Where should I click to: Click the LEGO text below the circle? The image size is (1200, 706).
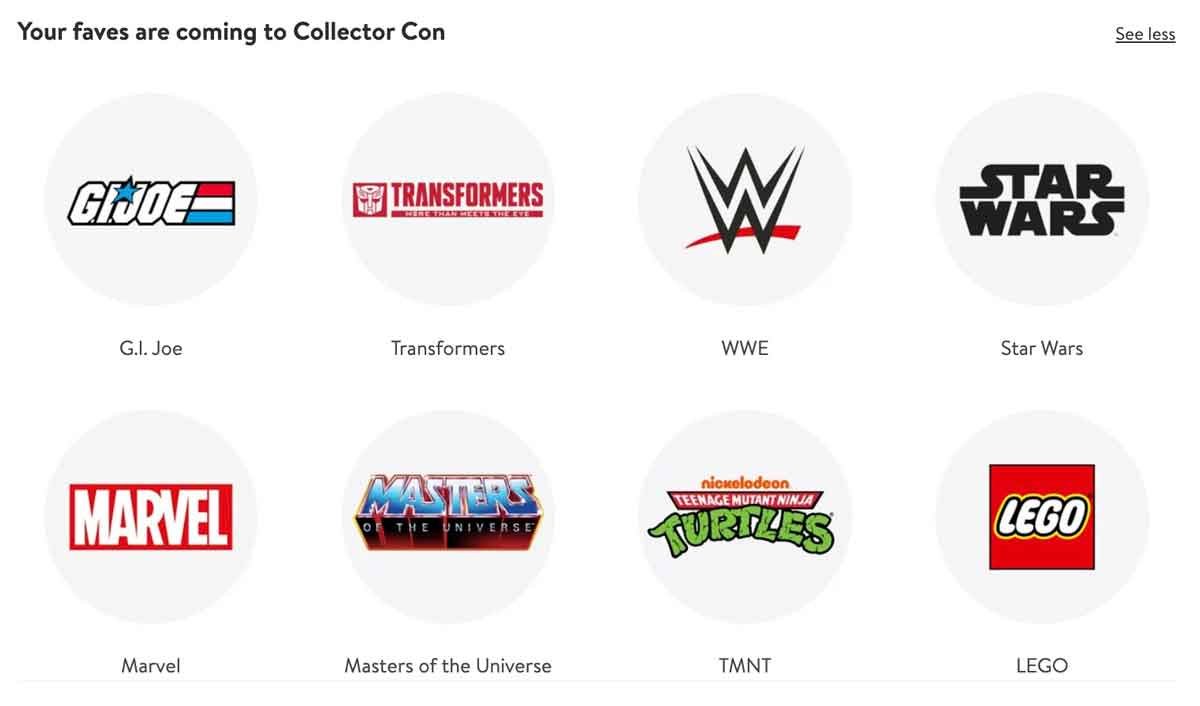point(1042,665)
